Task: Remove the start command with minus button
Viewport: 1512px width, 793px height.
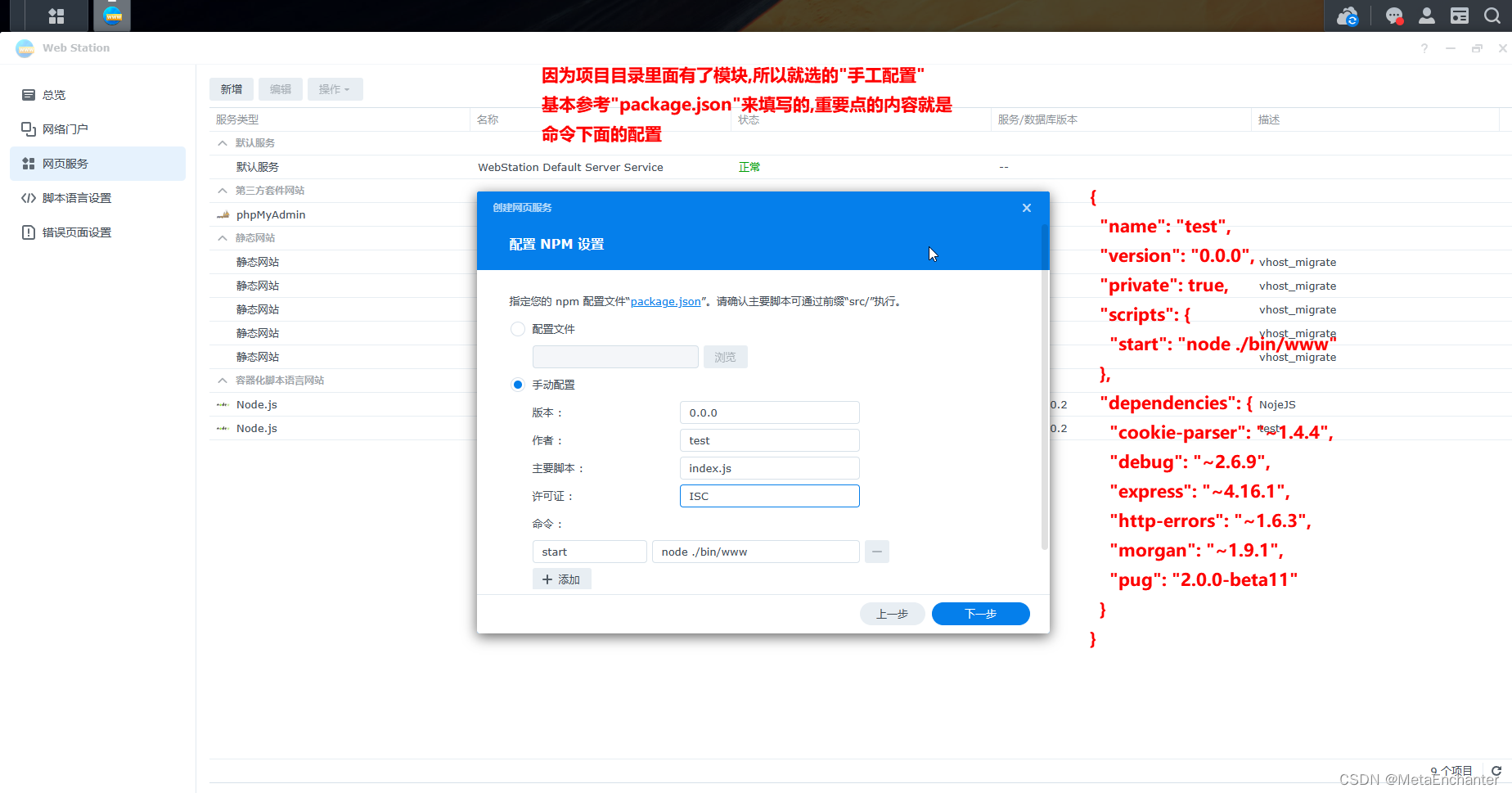Action: [876, 552]
